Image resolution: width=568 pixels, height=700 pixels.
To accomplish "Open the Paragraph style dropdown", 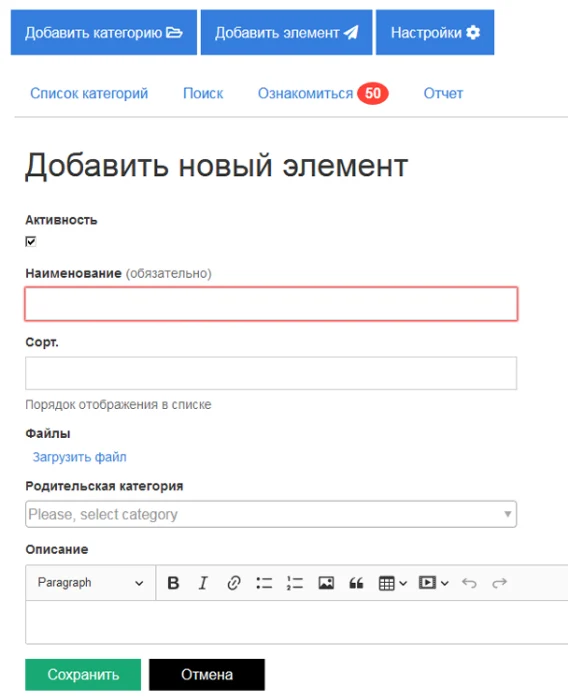I will 91,583.
